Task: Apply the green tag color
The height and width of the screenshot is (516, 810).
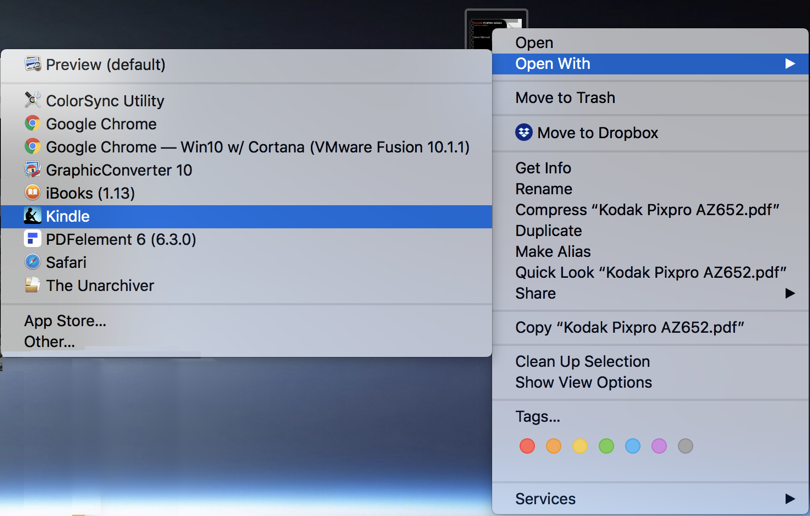Action: (x=606, y=446)
